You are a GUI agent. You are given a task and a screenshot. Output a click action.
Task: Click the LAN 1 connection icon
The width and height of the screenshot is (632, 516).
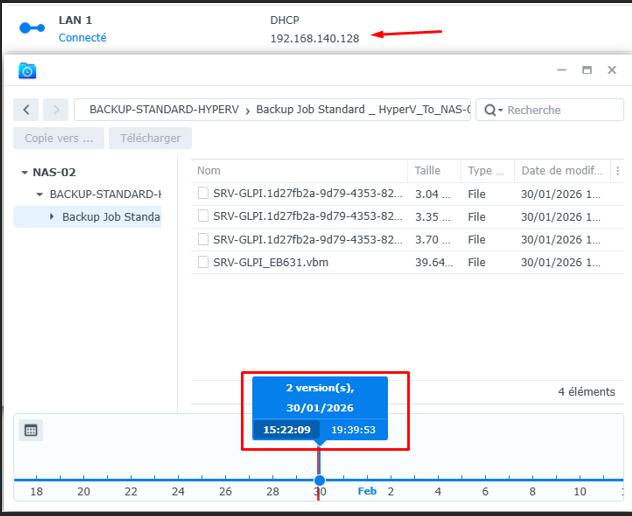[x=32, y=28]
